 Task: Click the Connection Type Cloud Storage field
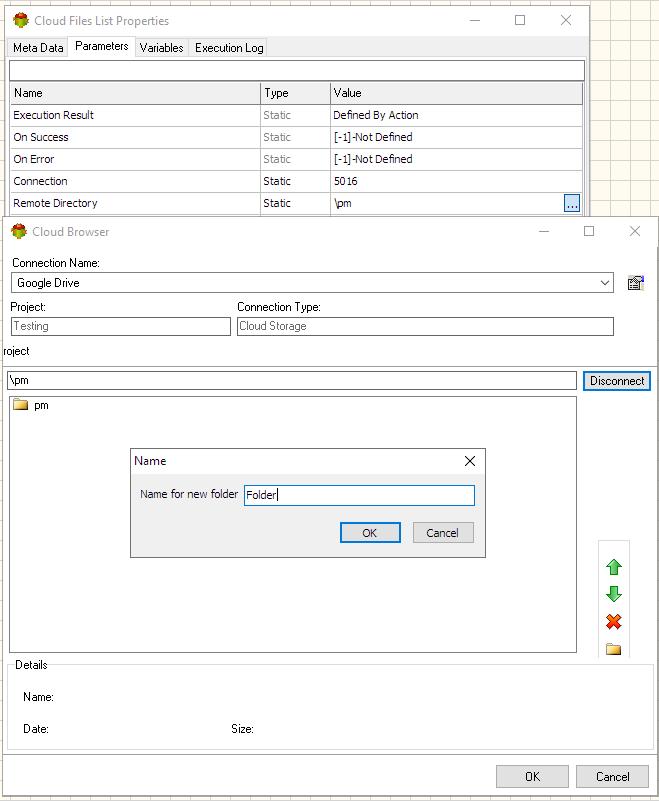[x=425, y=326]
